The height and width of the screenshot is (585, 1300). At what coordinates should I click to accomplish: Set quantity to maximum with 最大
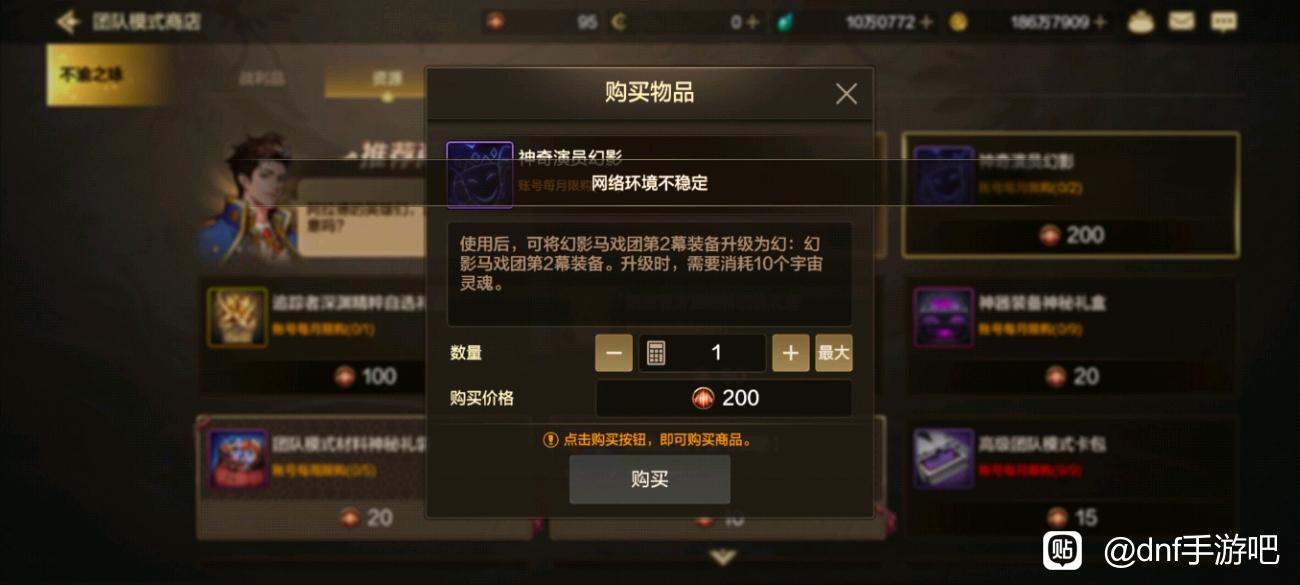[834, 353]
